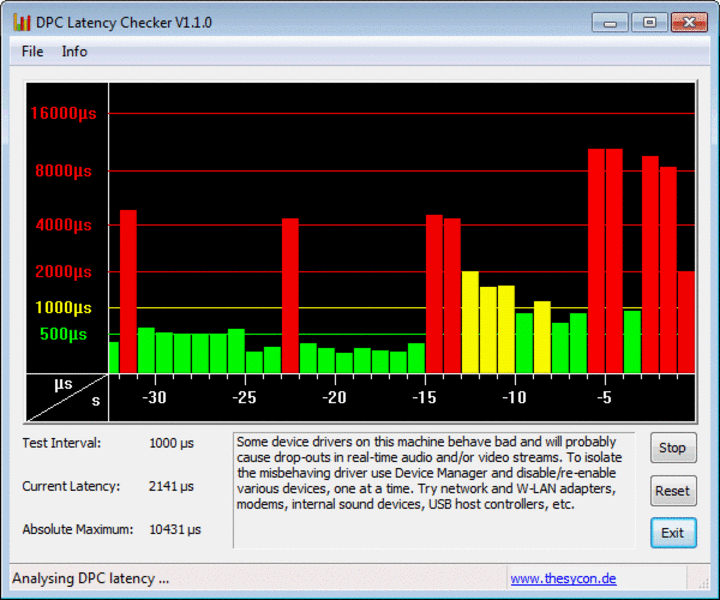Open the Info menu
The image size is (720, 600).
(74, 51)
